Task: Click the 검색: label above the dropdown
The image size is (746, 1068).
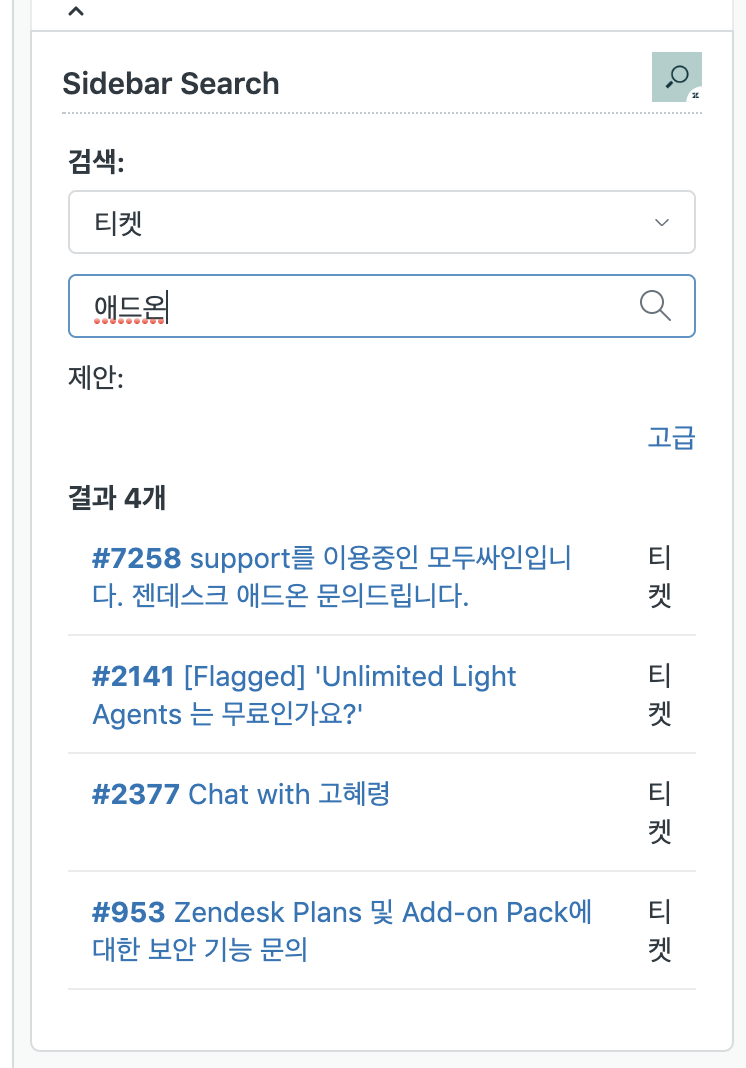Action: pos(96,161)
